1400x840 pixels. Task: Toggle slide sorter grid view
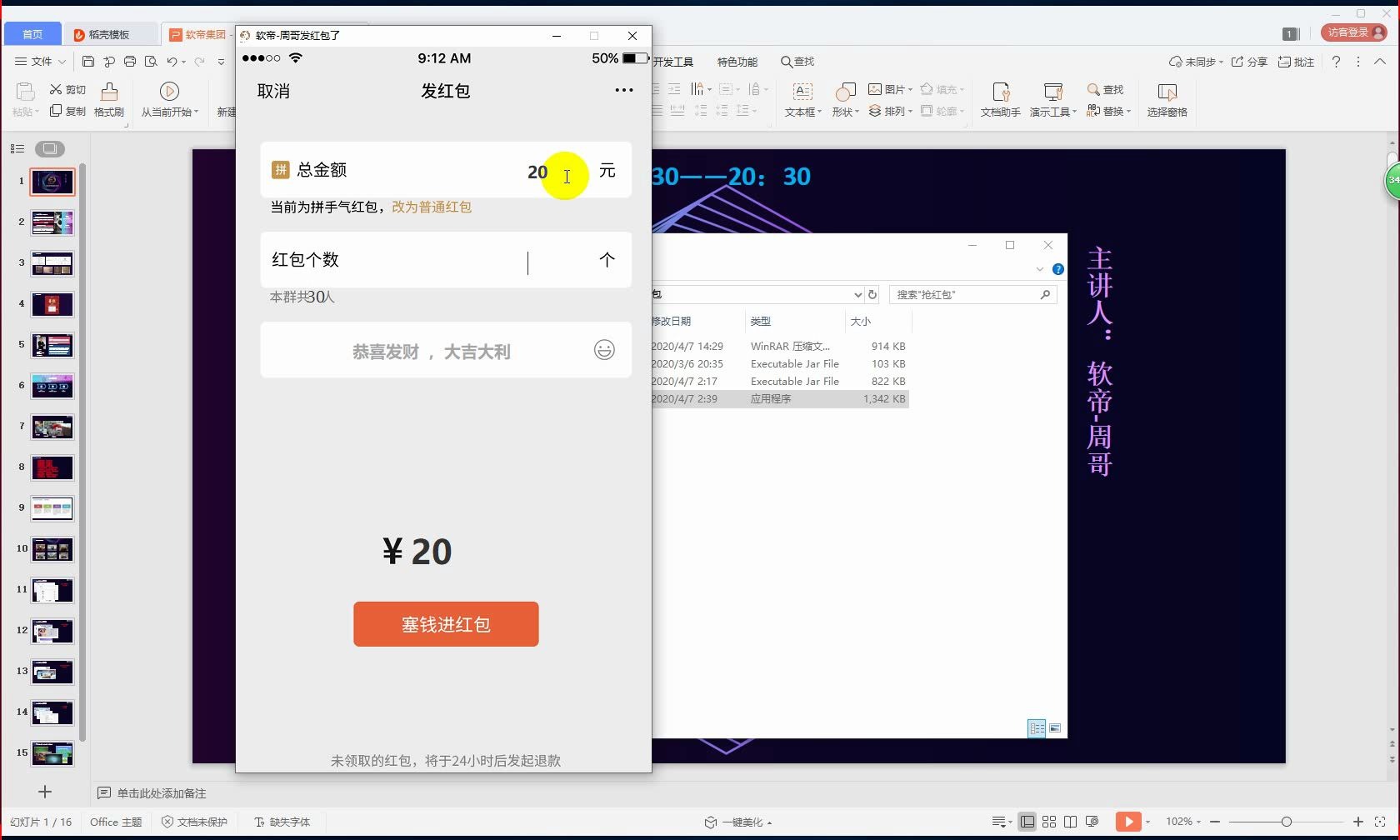point(1049,822)
